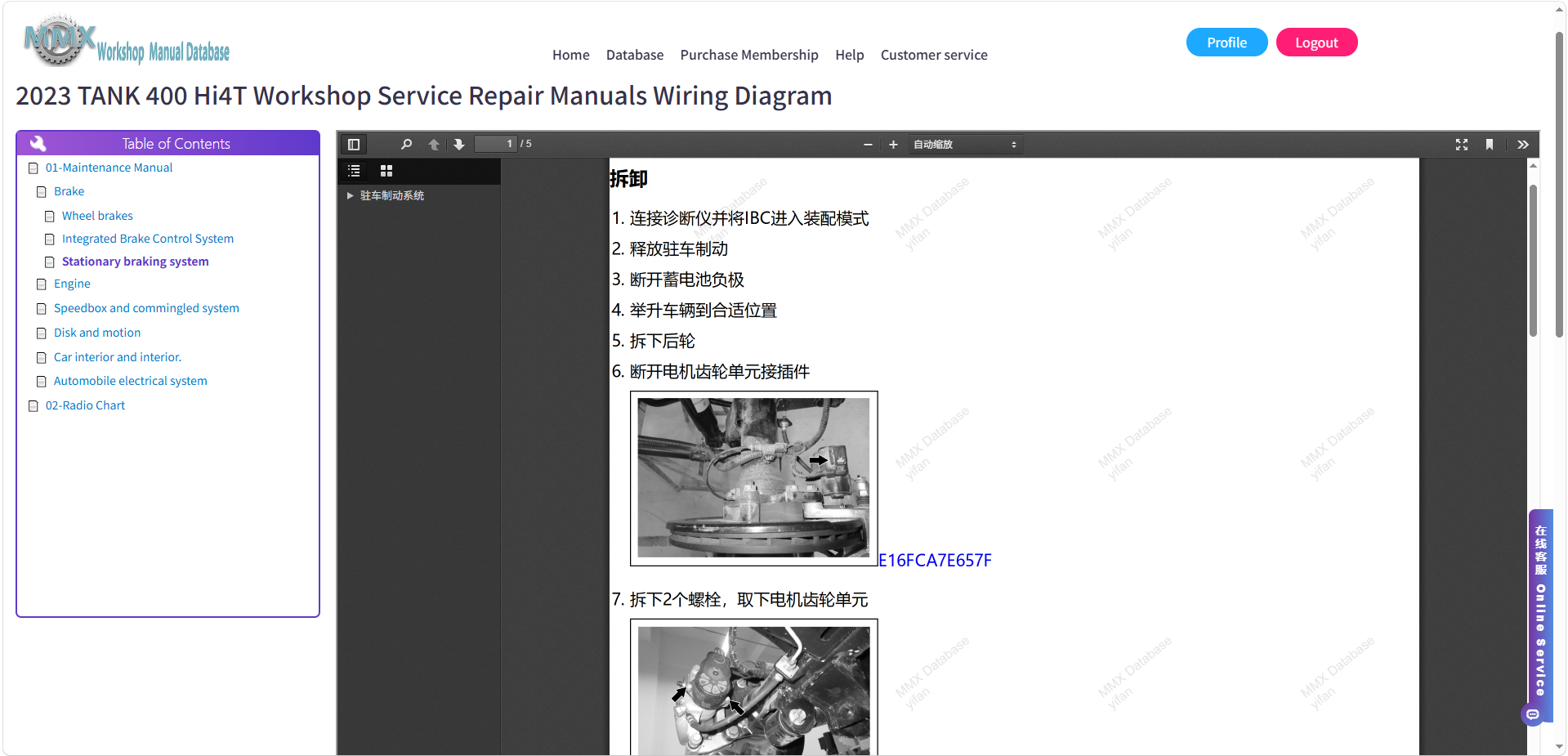Click page icon next to Stationary braking system
Image resolution: width=1568 pixels, height=756 pixels.
pos(50,262)
